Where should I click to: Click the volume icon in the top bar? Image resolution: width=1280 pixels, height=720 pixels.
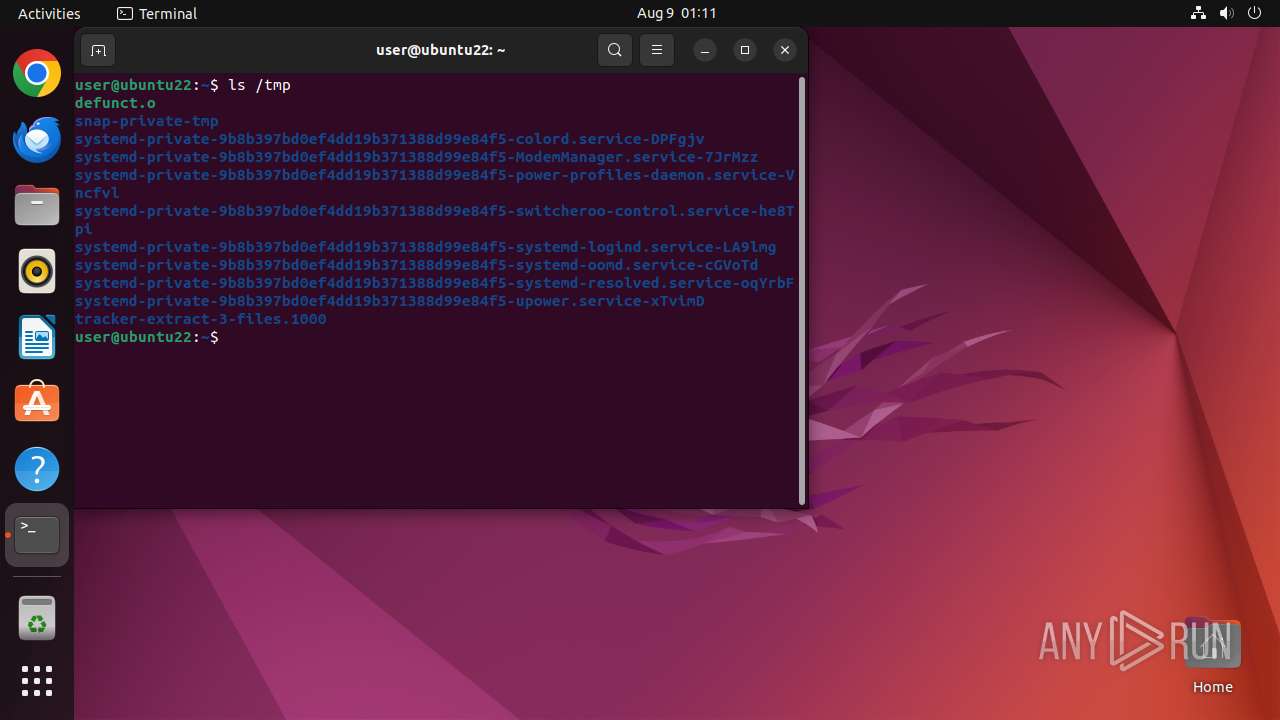click(x=1227, y=13)
